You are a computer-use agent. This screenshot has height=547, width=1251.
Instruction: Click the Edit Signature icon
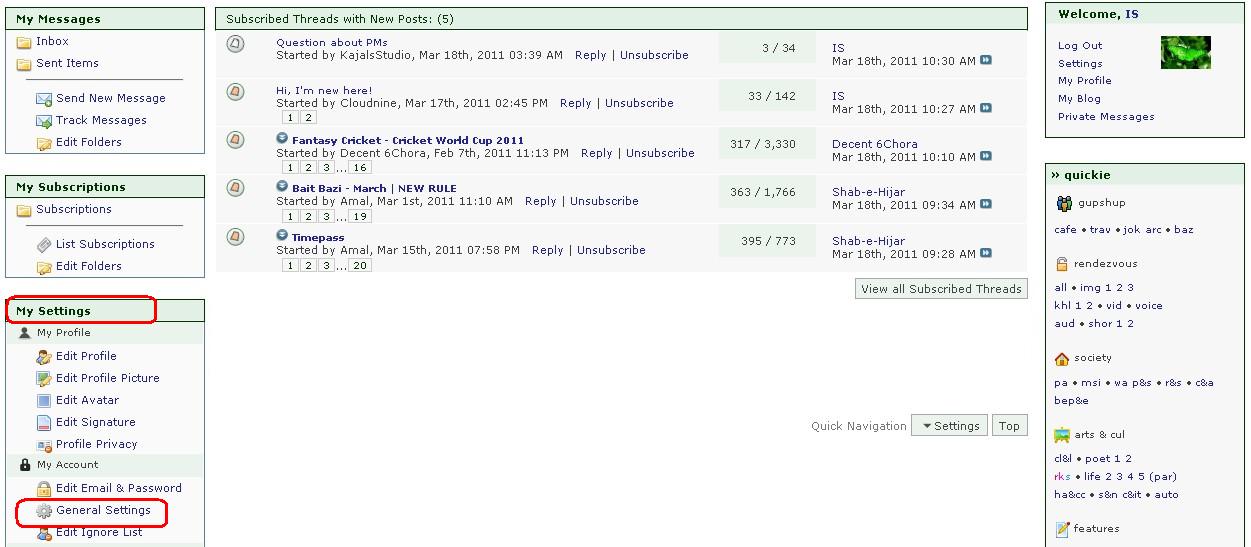click(x=44, y=422)
